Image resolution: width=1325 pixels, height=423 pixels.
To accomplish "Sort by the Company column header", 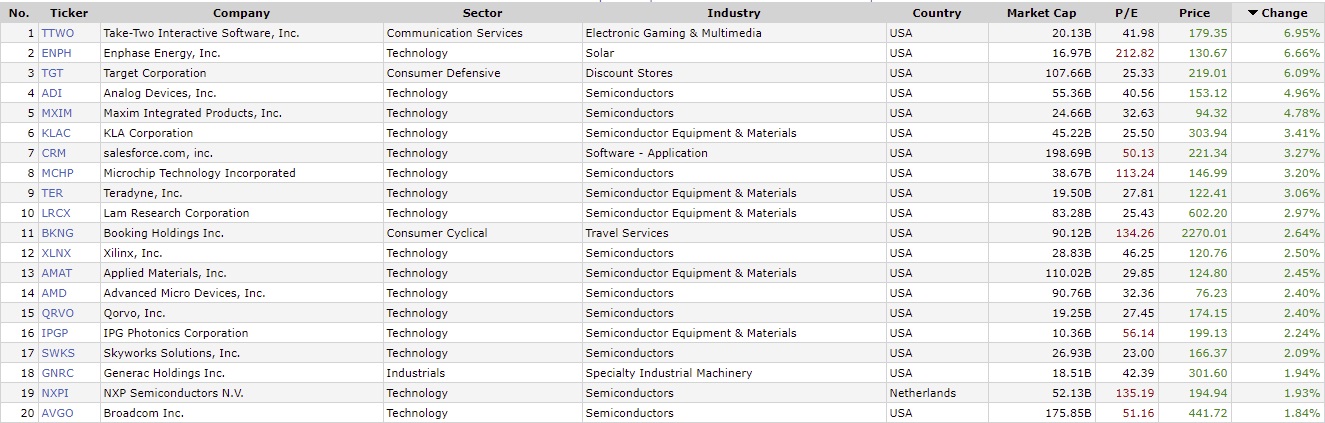I will (x=241, y=13).
